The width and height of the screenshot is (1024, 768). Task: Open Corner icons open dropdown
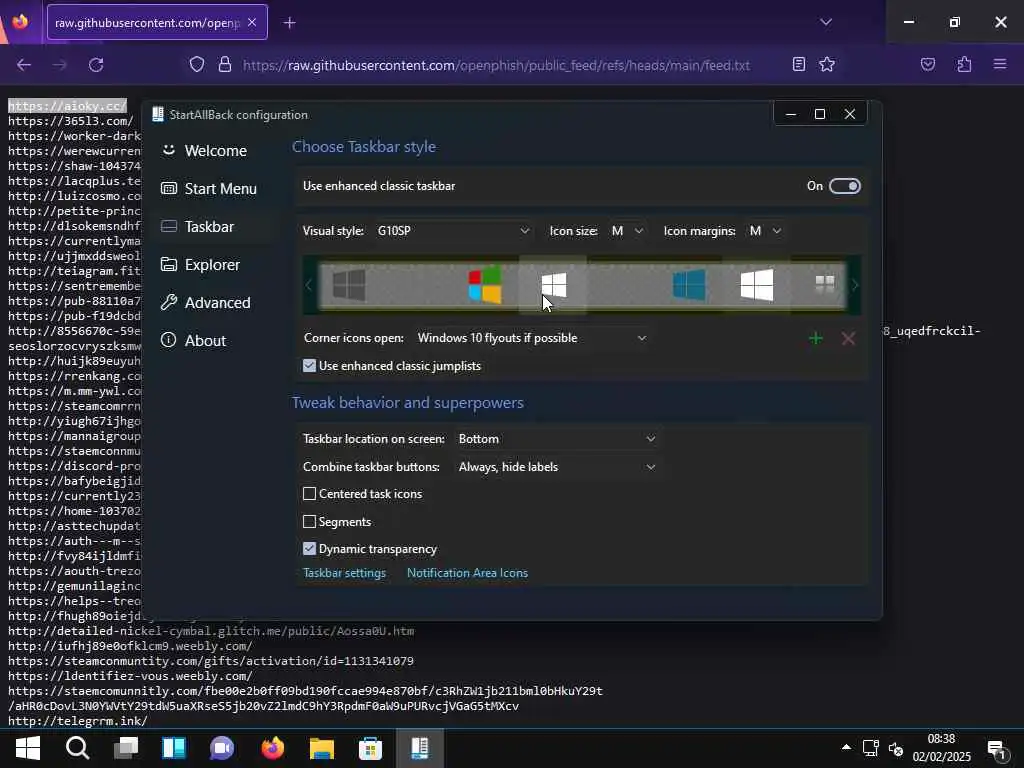tap(532, 338)
